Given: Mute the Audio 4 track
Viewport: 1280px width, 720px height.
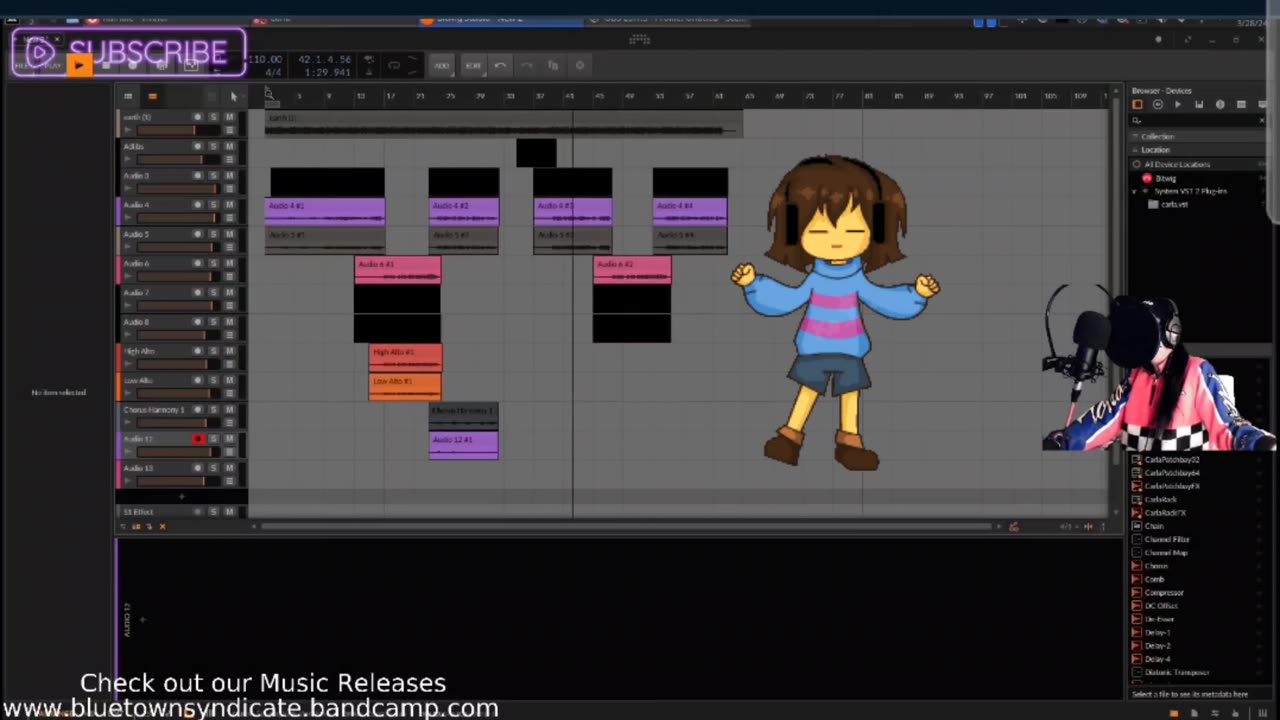Looking at the screenshot, I should pyautogui.click(x=229, y=205).
